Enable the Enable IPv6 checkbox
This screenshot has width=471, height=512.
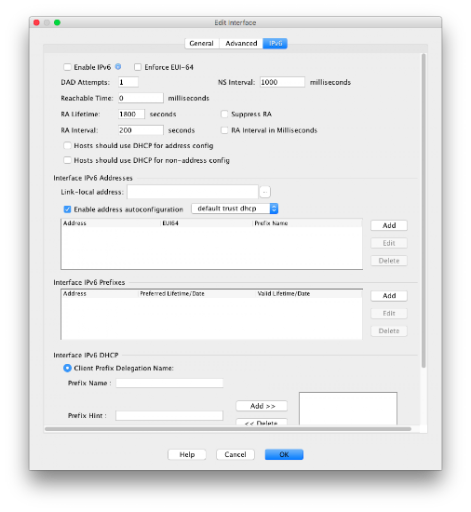[67, 67]
